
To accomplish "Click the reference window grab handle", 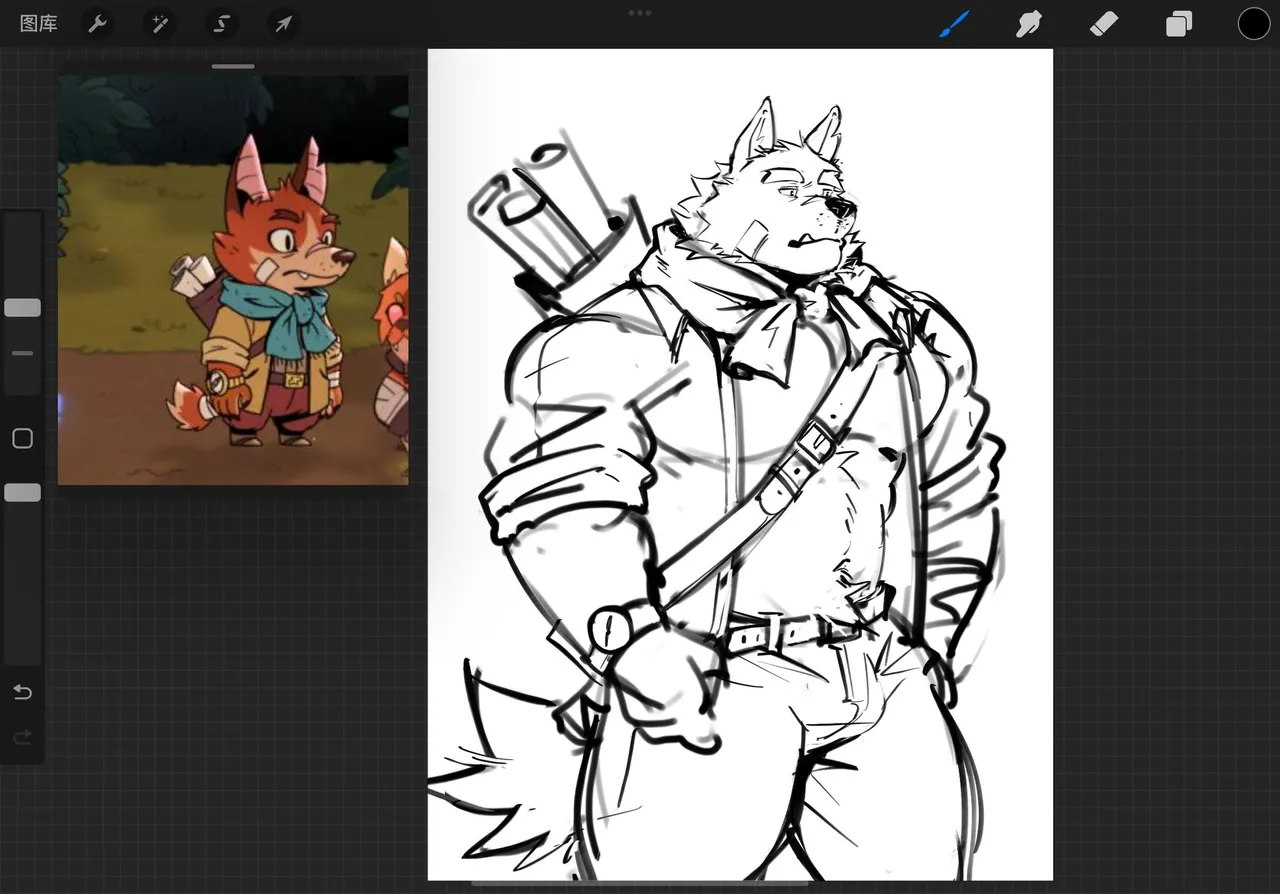I will (233, 67).
